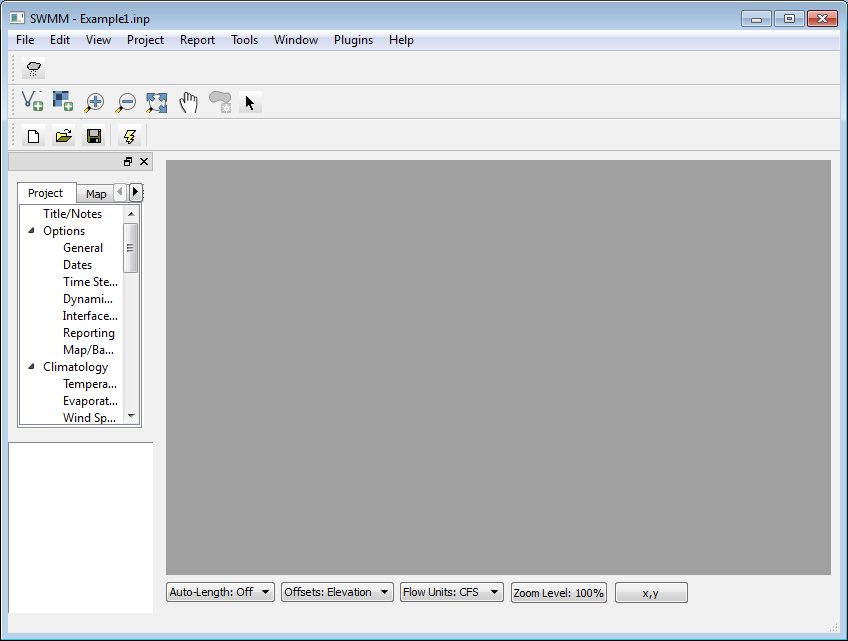Select Interface Files tree item
Viewport: 848px width, 641px height.
(x=90, y=316)
